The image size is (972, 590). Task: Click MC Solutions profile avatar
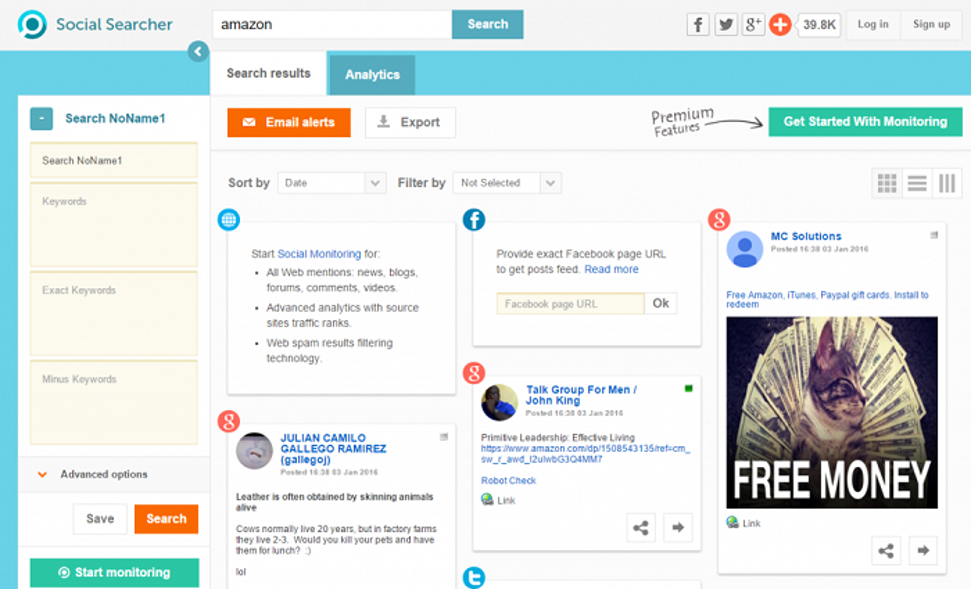click(744, 249)
